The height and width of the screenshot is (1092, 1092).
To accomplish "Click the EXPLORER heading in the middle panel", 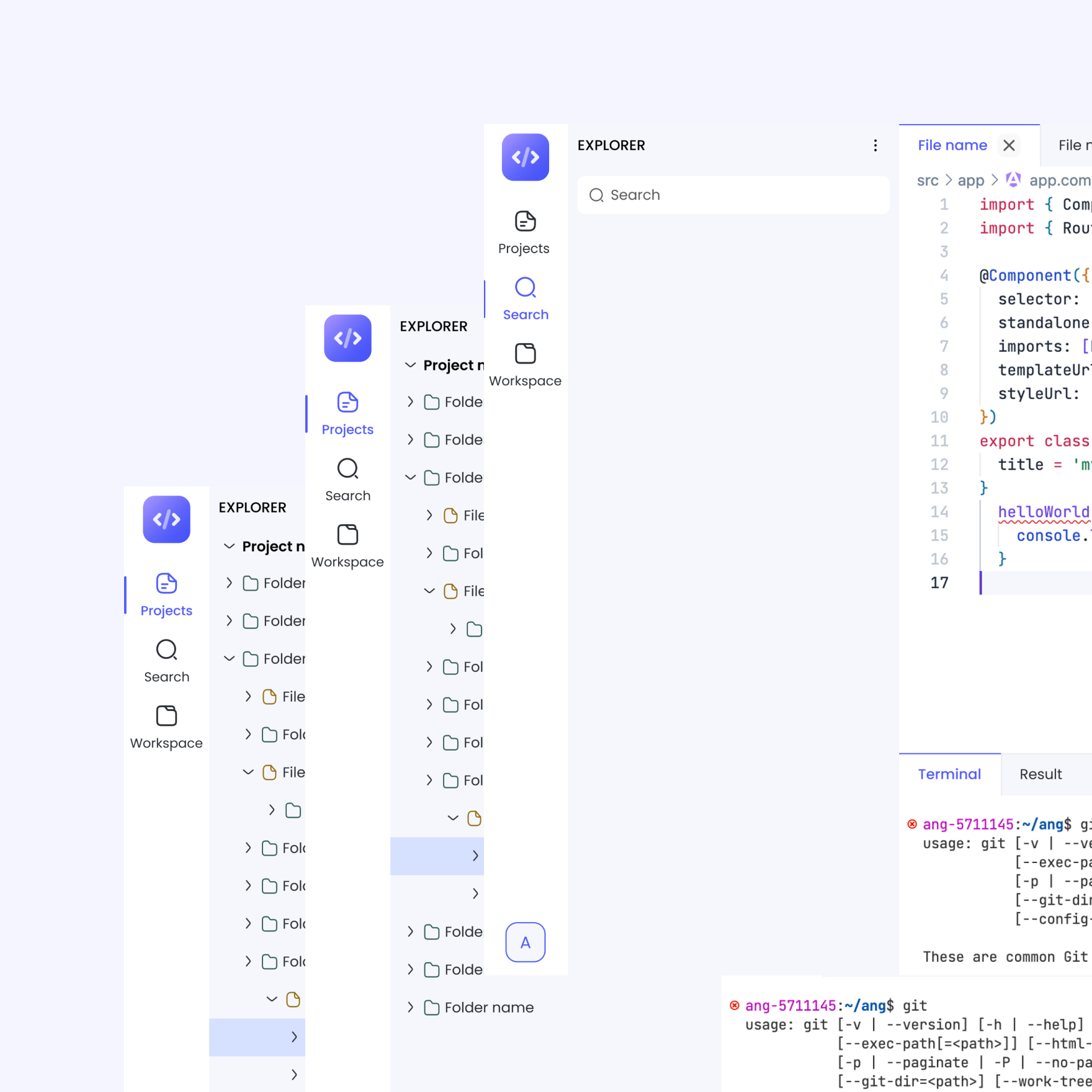I will (434, 326).
